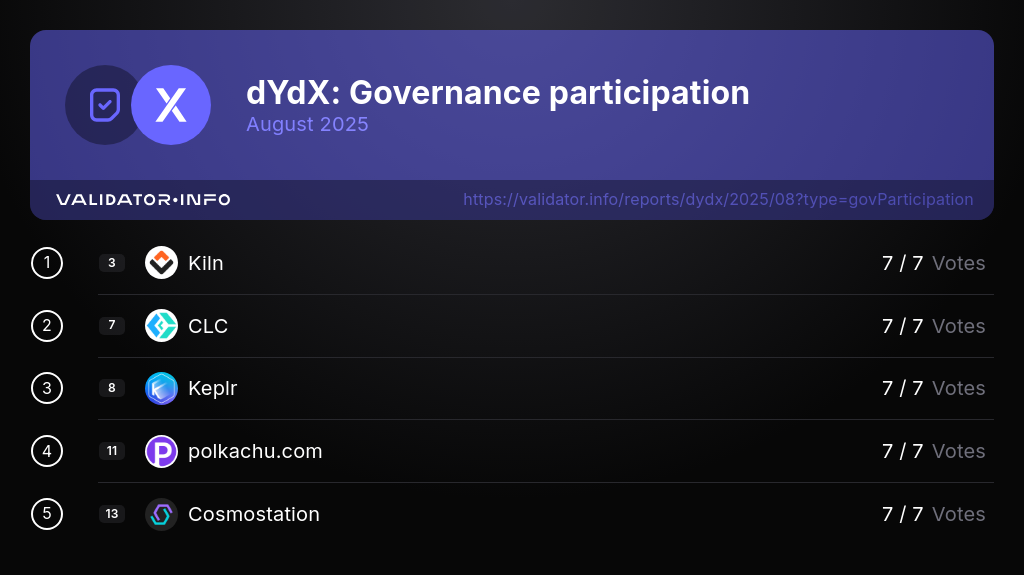Click the Cosmostation validator logo

(x=161, y=514)
